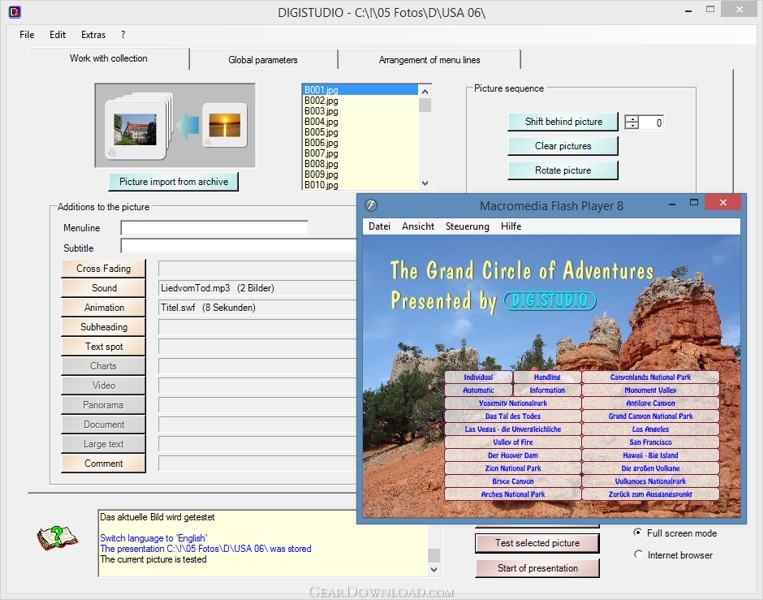
Task: Click file list scroll down arrow
Action: (425, 183)
